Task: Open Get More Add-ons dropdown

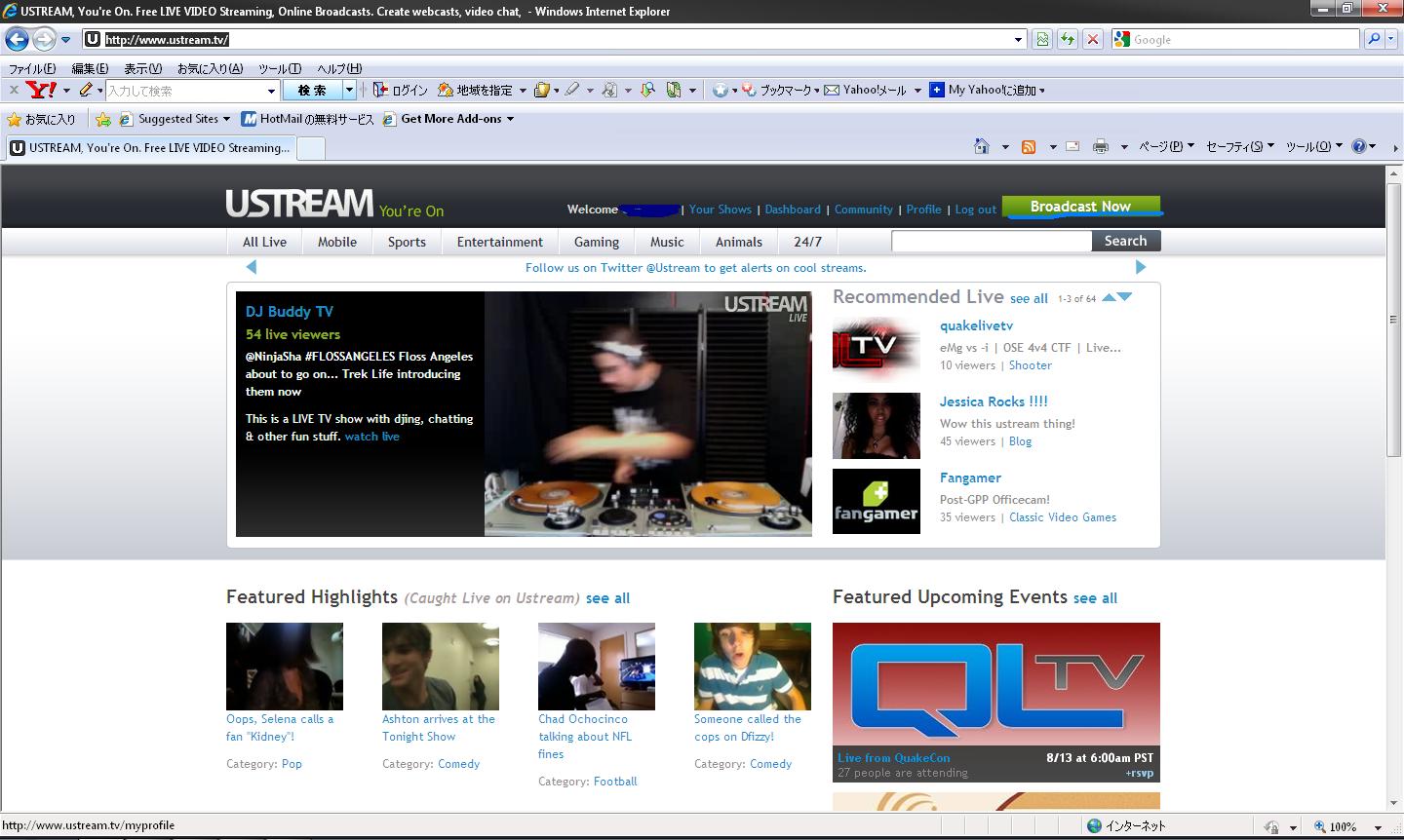Action: click(x=448, y=119)
